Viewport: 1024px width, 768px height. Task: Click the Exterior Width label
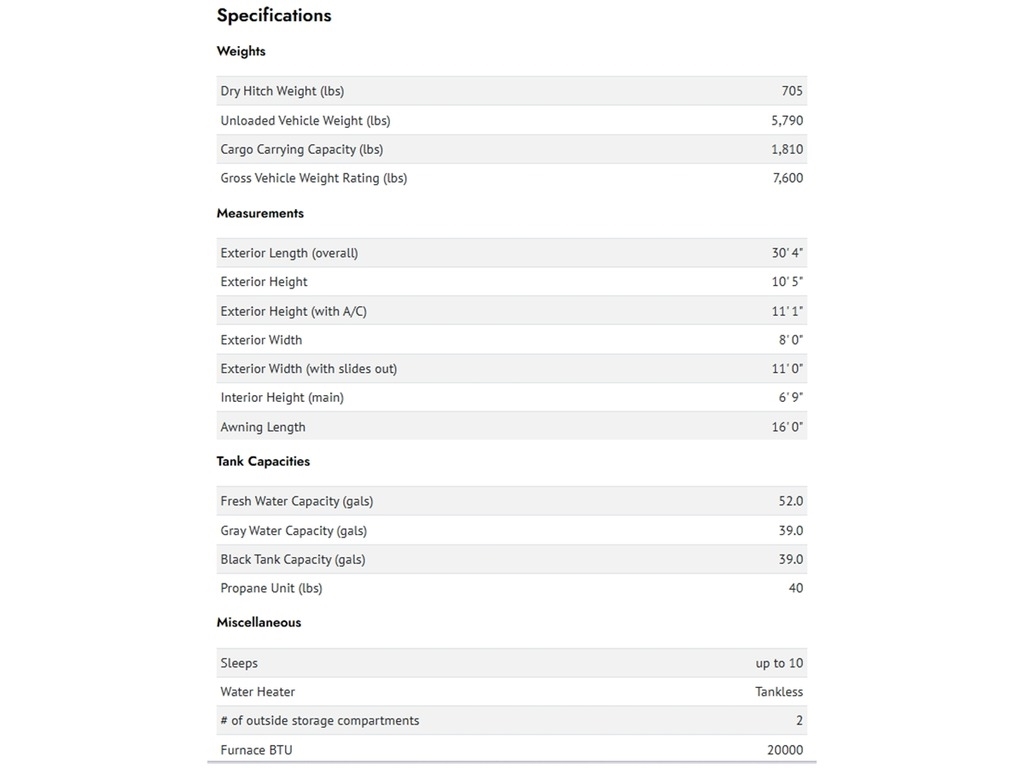pyautogui.click(x=261, y=340)
